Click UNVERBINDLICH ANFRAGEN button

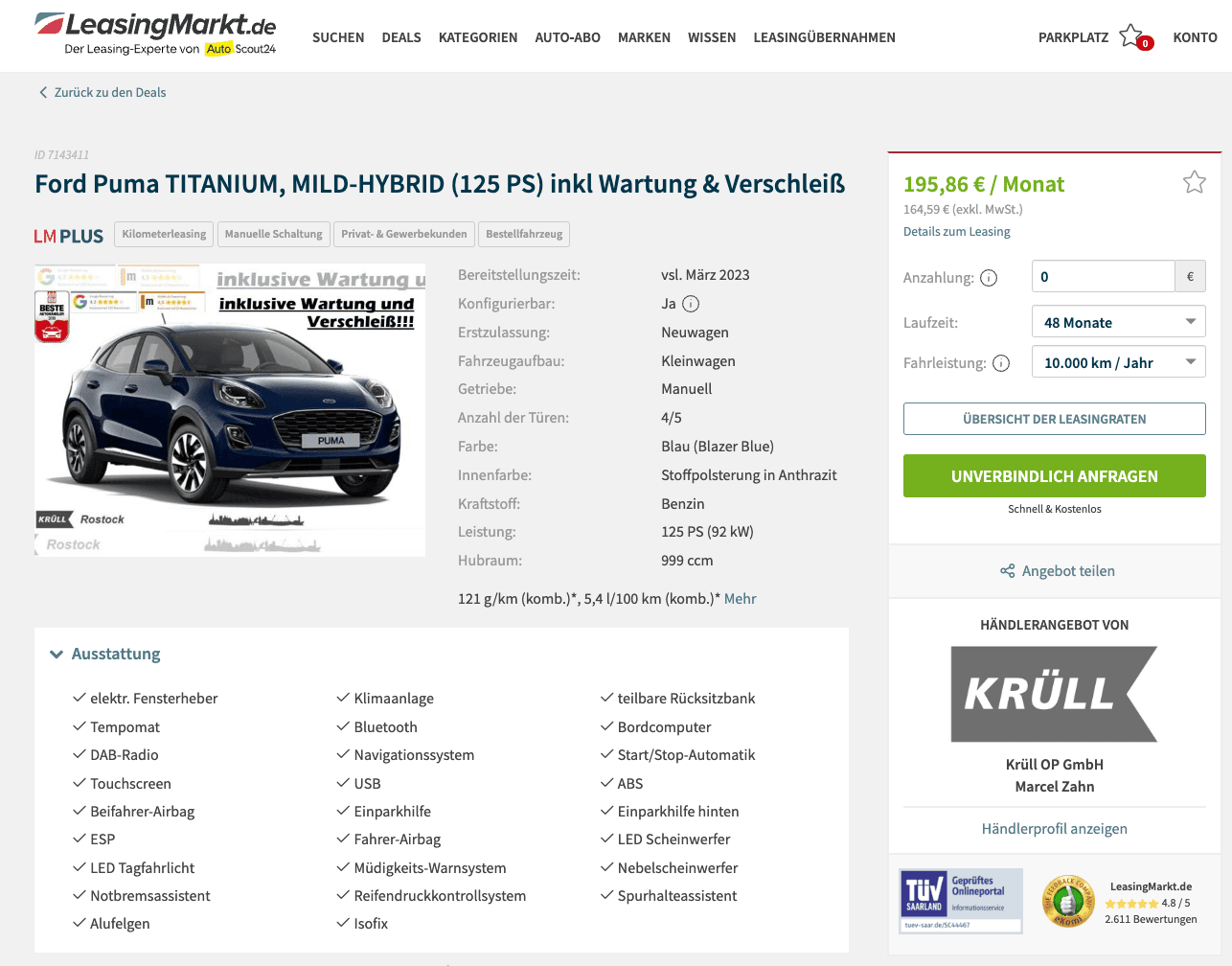(x=1054, y=476)
